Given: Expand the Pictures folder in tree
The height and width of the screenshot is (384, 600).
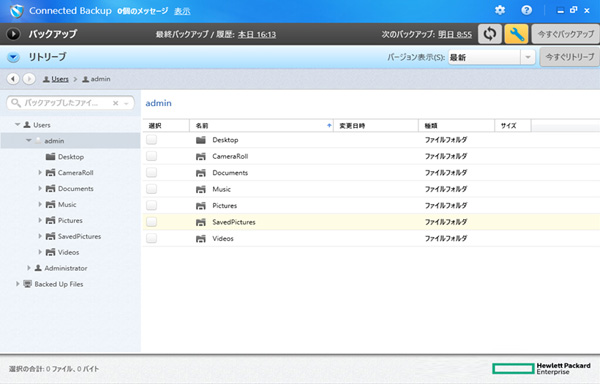Looking at the screenshot, I should pyautogui.click(x=40, y=220).
